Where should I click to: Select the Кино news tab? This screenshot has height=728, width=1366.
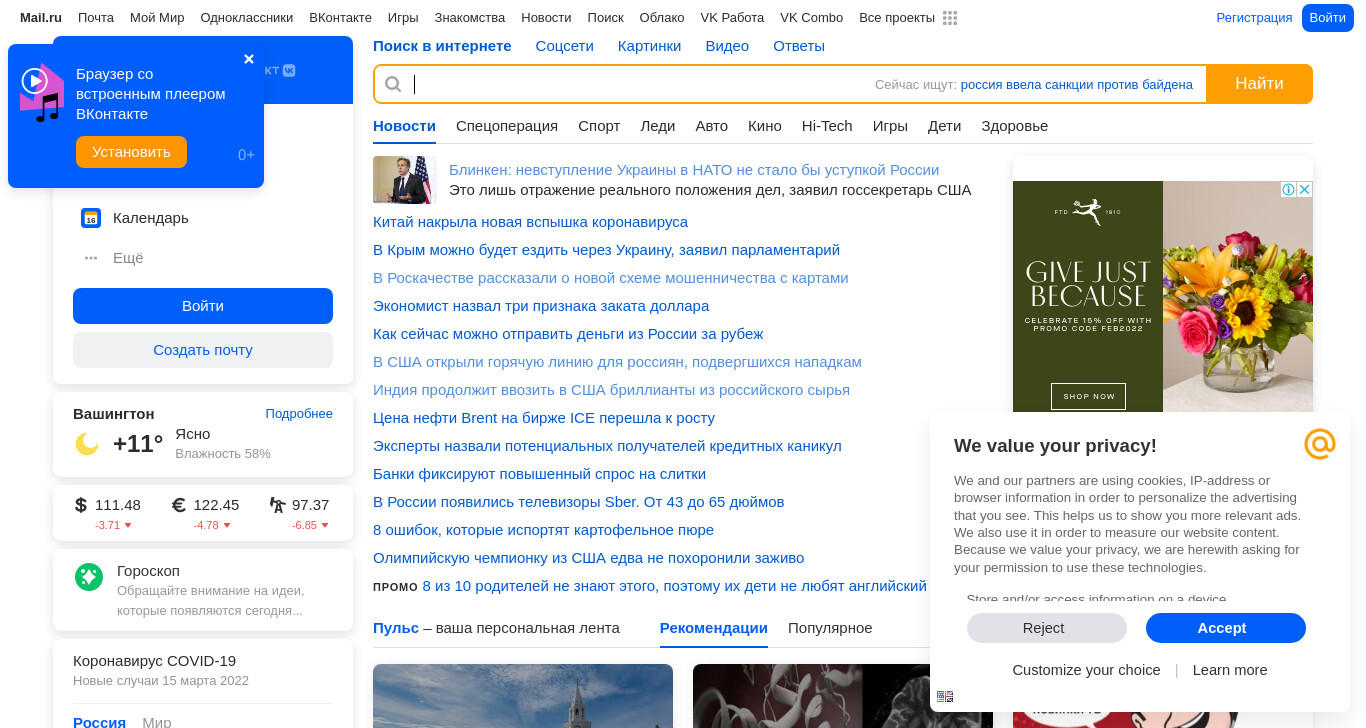[x=765, y=126]
